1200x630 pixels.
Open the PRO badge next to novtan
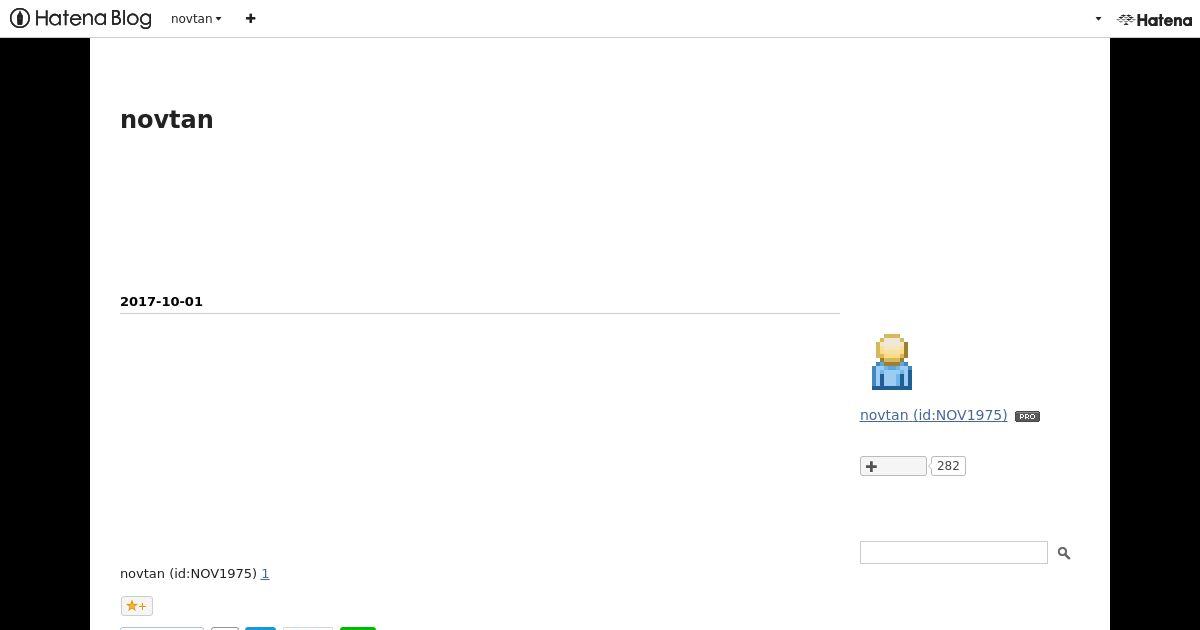tap(1027, 416)
